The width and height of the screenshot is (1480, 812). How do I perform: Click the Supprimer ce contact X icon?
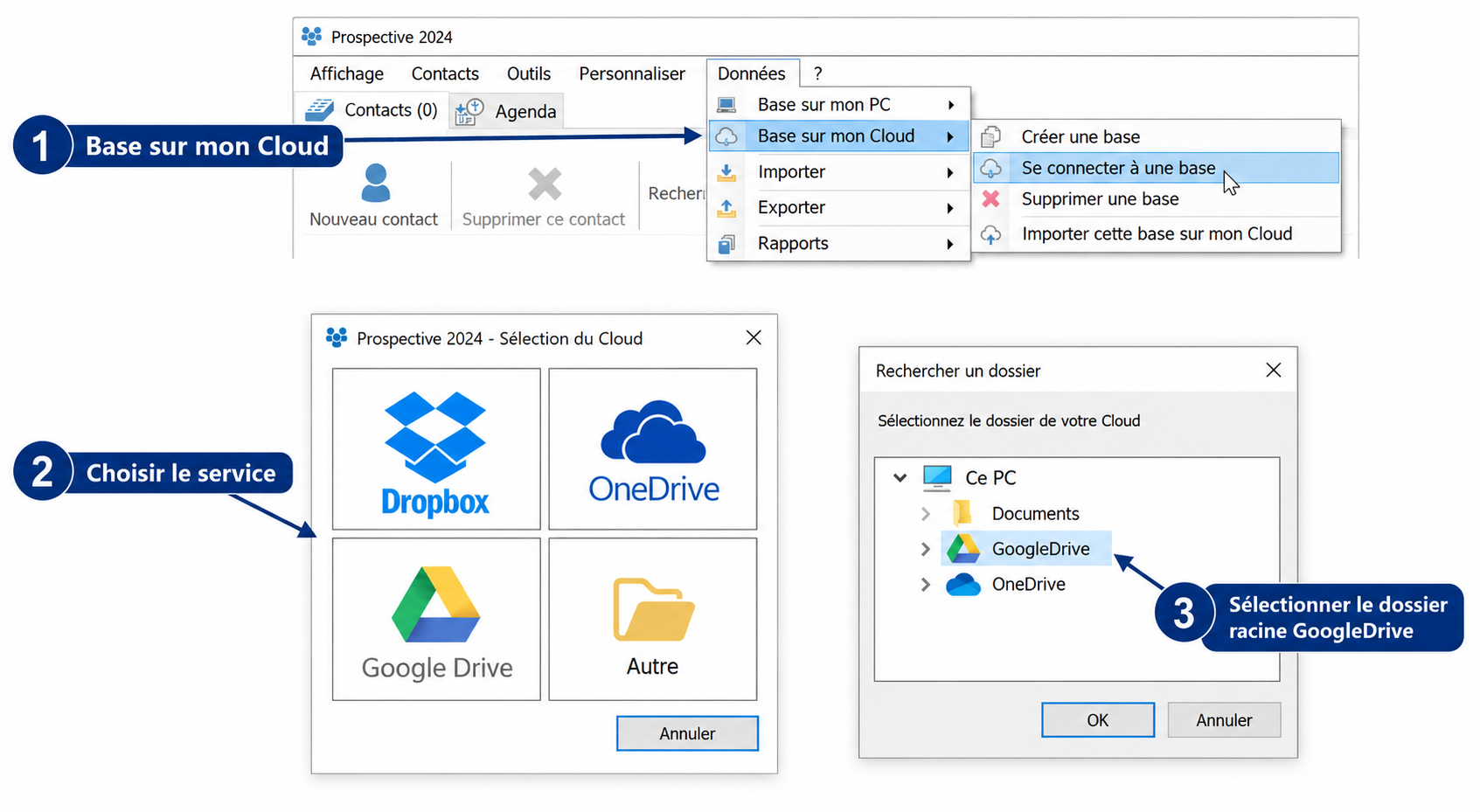pyautogui.click(x=545, y=184)
